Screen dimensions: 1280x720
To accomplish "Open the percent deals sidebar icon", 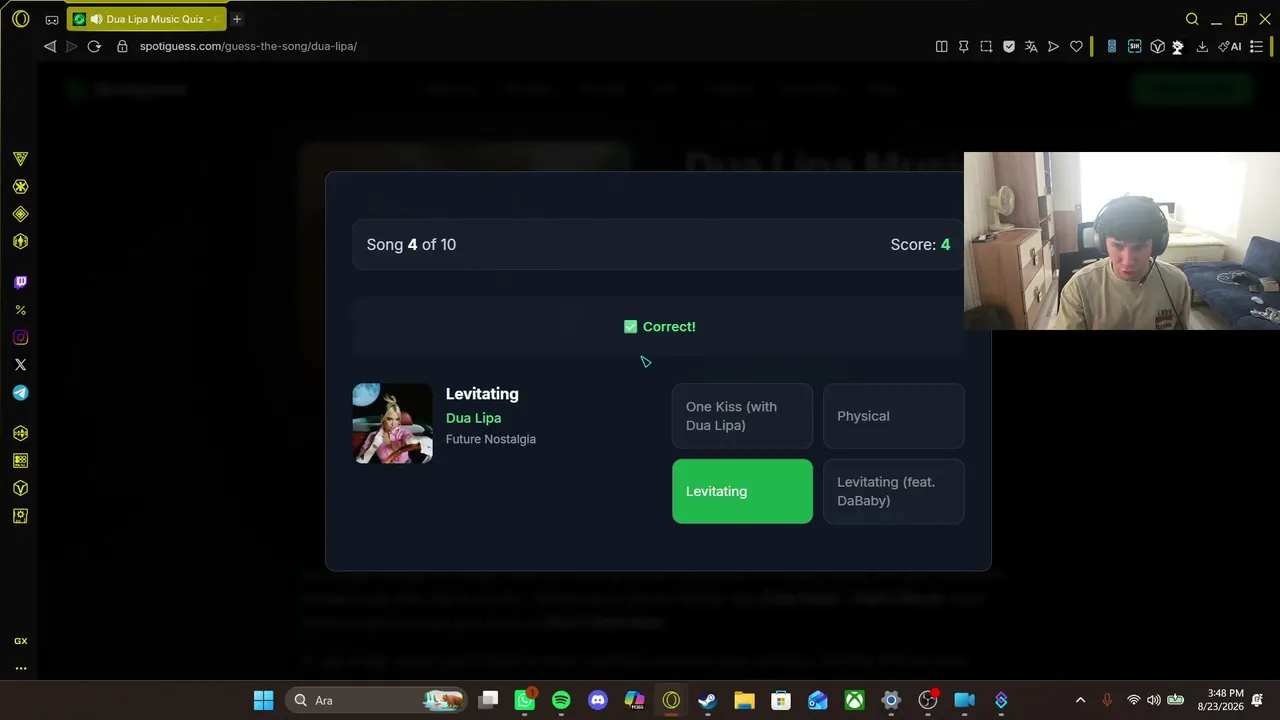I will [20, 310].
